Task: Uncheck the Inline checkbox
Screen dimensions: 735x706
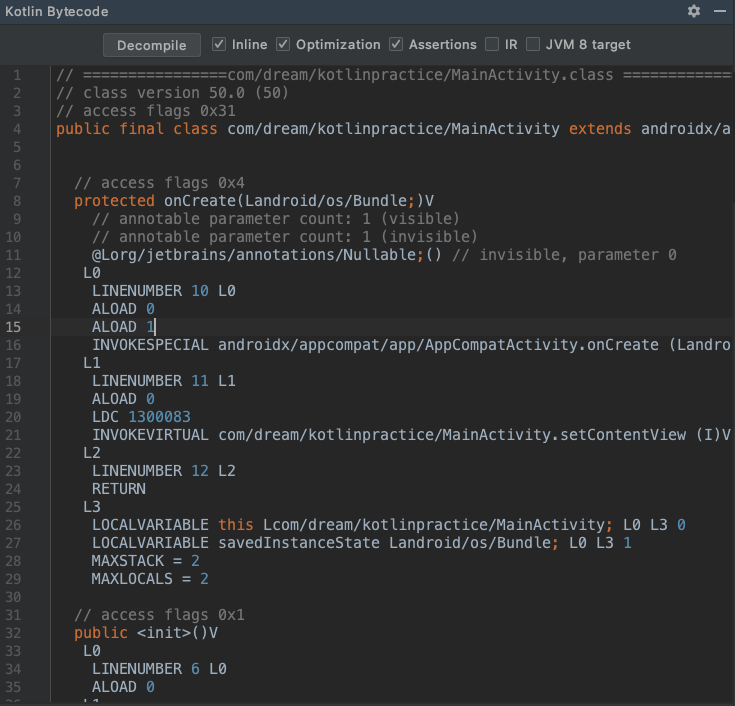Action: tap(218, 44)
